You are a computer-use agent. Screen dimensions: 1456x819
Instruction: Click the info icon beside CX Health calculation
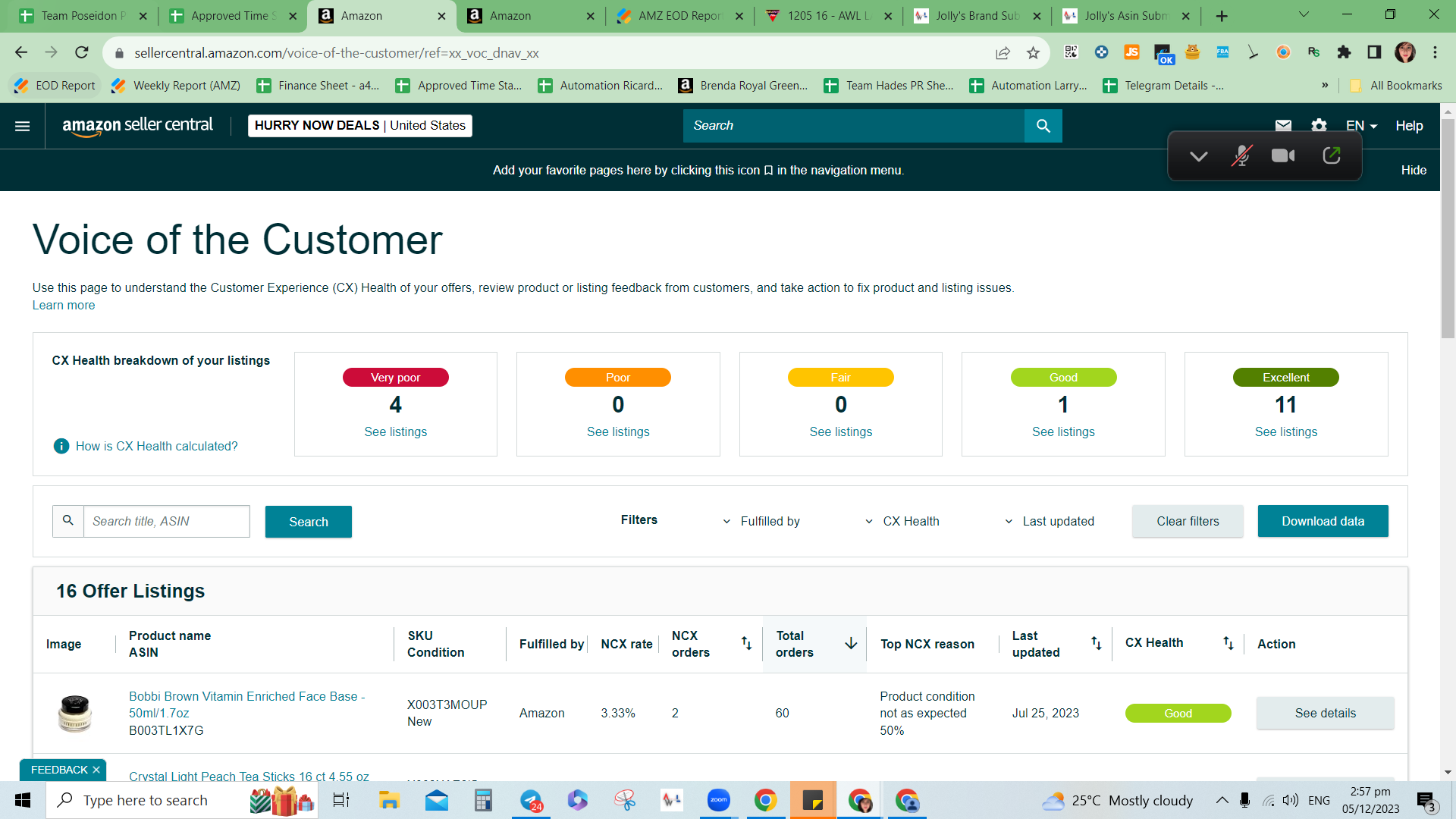click(x=61, y=446)
